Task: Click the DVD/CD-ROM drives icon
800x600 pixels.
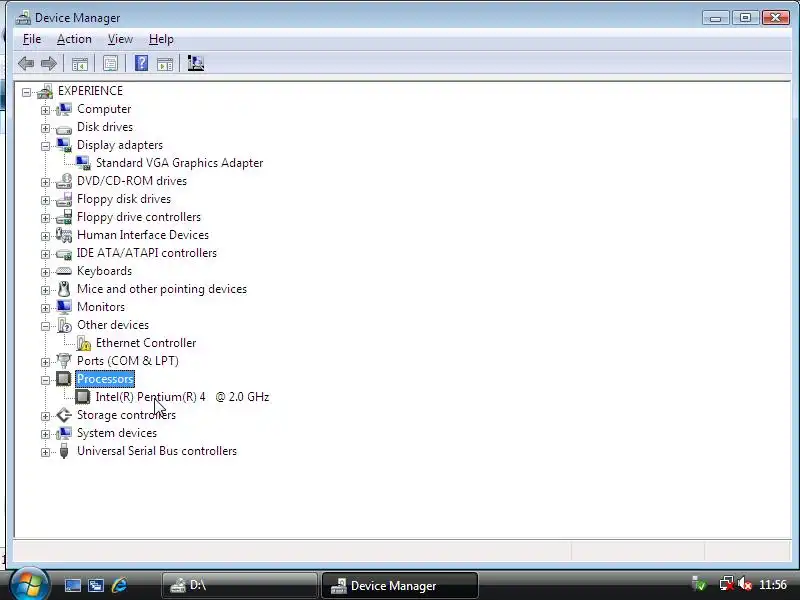Action: click(x=64, y=181)
